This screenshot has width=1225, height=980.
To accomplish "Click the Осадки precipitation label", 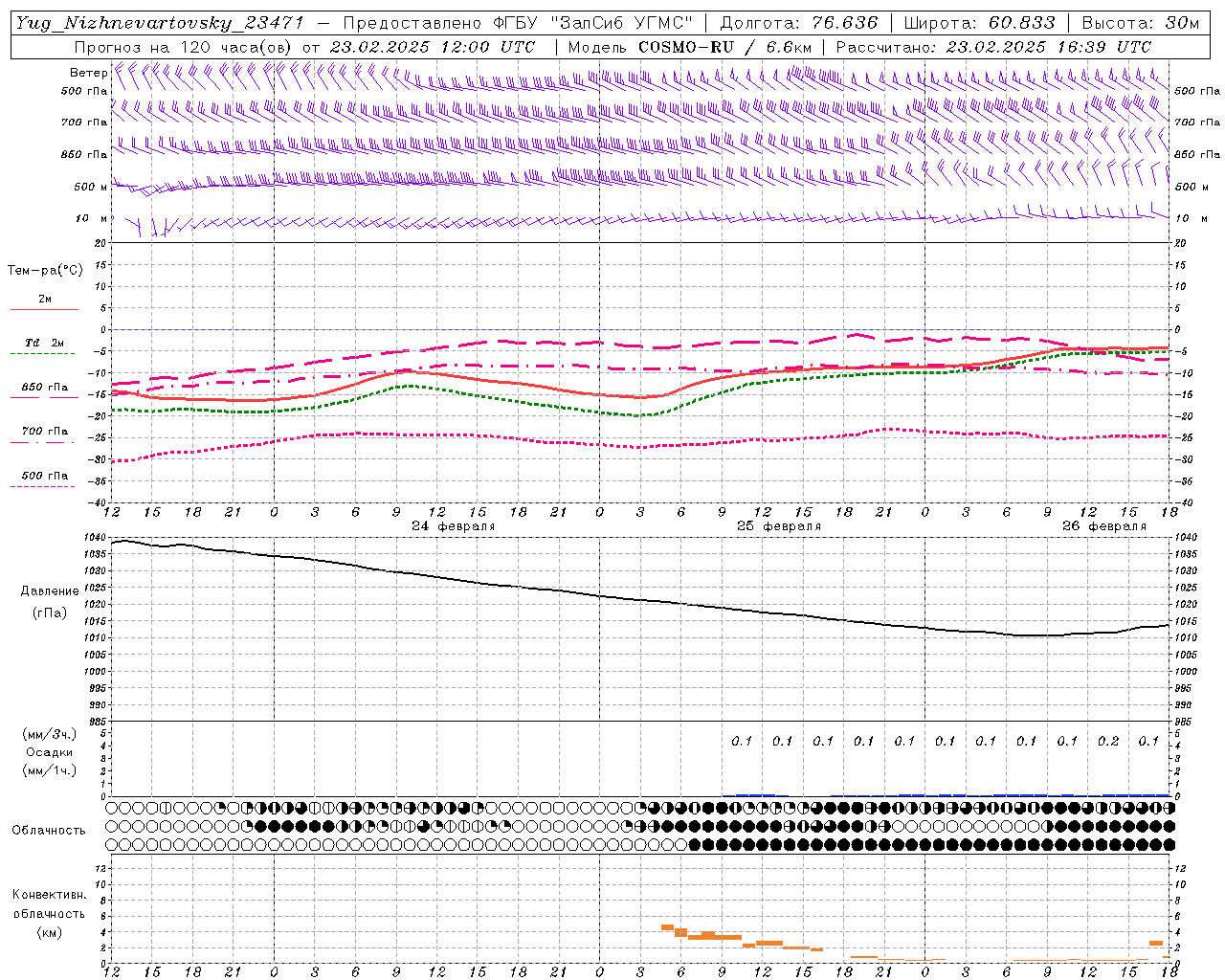I will point(50,752).
